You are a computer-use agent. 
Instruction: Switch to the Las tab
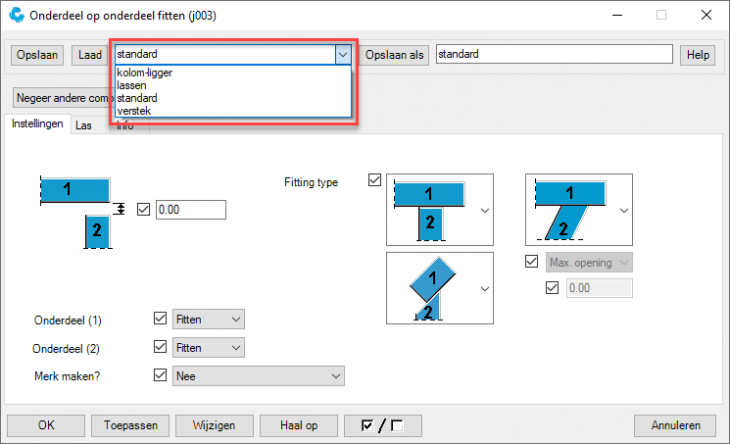[84, 125]
